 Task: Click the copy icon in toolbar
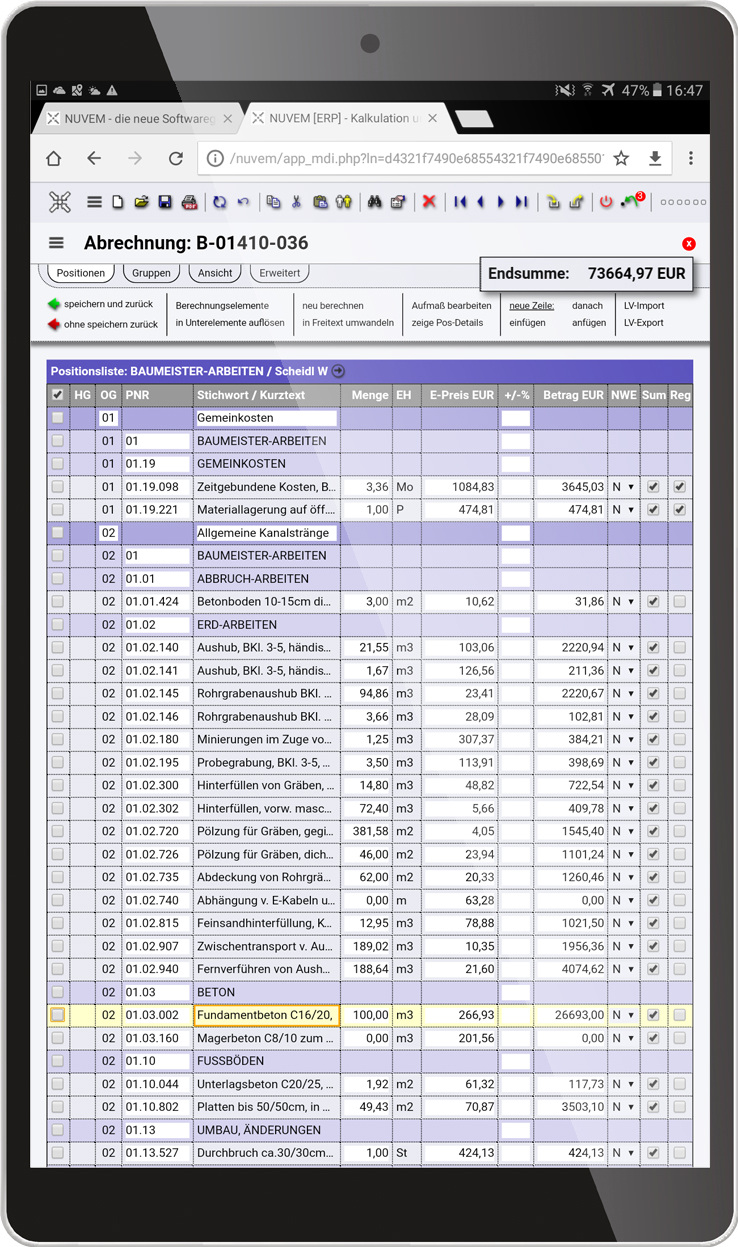(x=273, y=202)
